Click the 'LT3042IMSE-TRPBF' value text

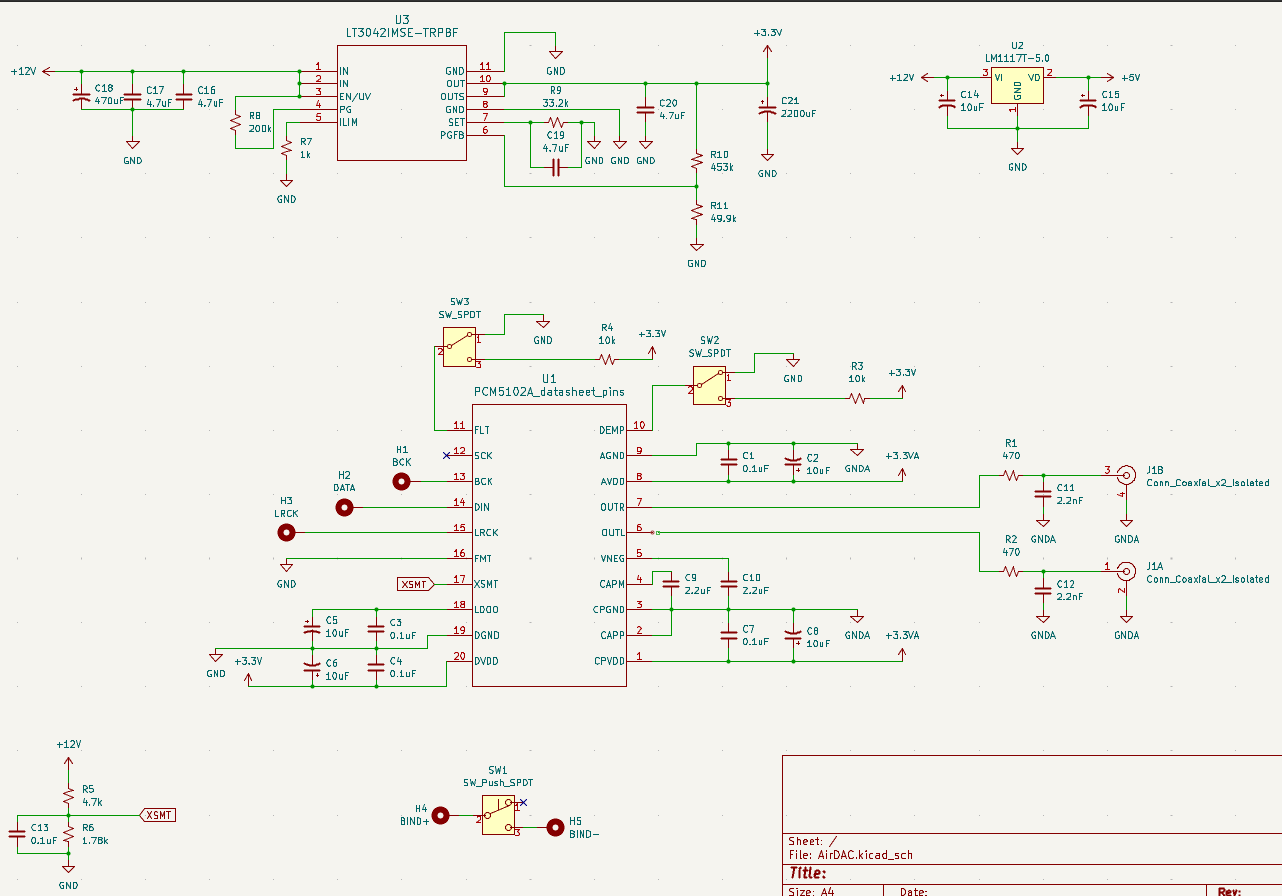(x=402, y=33)
